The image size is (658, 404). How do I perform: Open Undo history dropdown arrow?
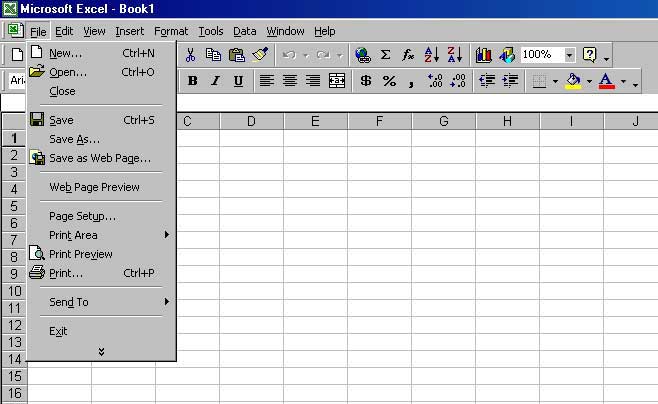[x=306, y=55]
